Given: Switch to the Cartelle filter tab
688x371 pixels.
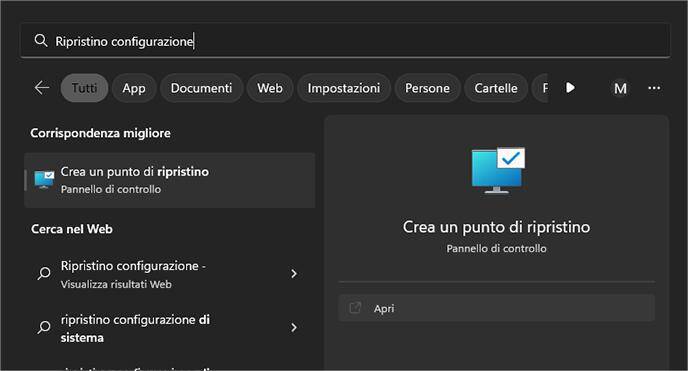Looking at the screenshot, I should (496, 88).
